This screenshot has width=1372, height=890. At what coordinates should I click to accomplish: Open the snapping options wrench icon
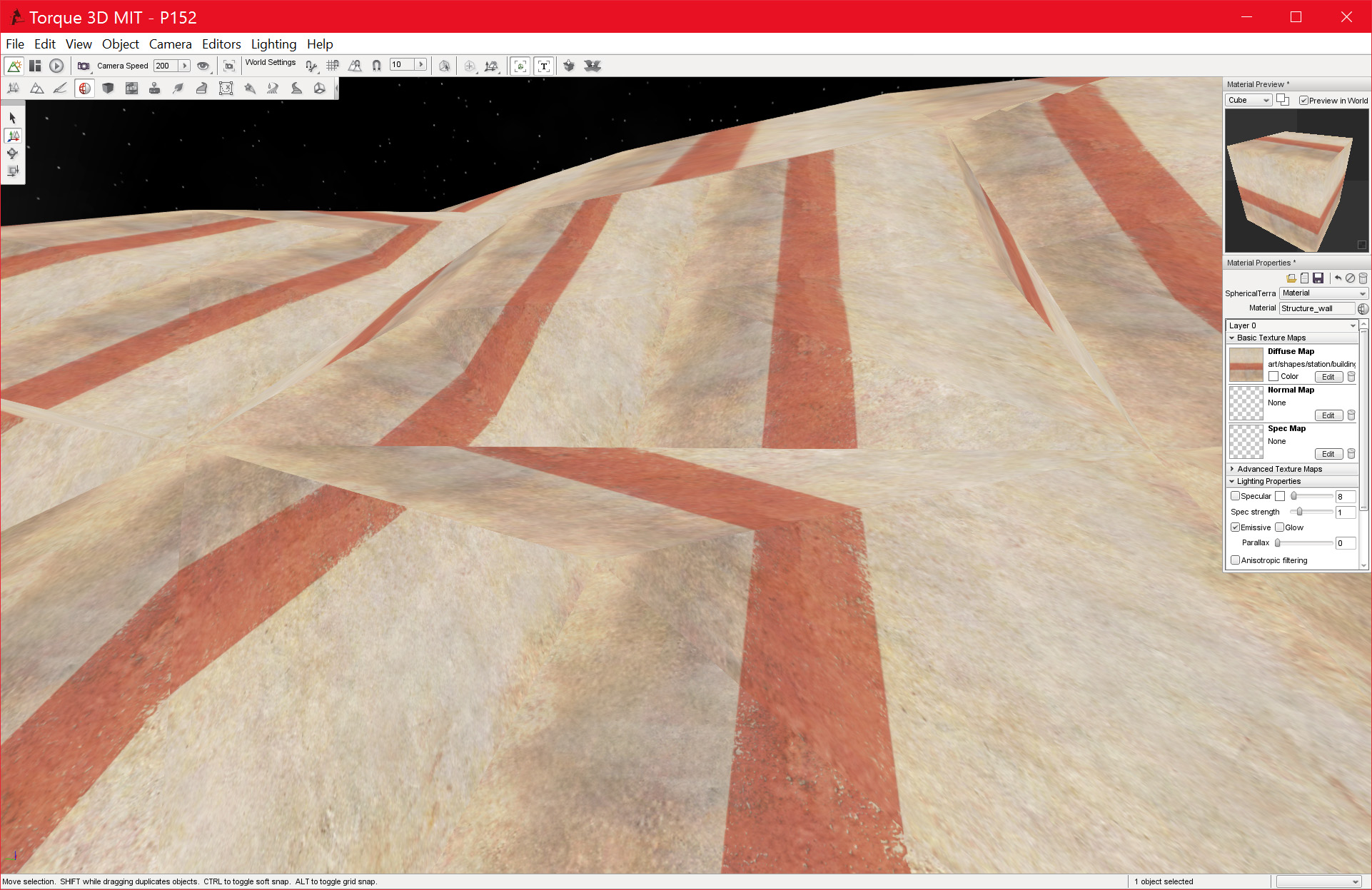tap(311, 66)
